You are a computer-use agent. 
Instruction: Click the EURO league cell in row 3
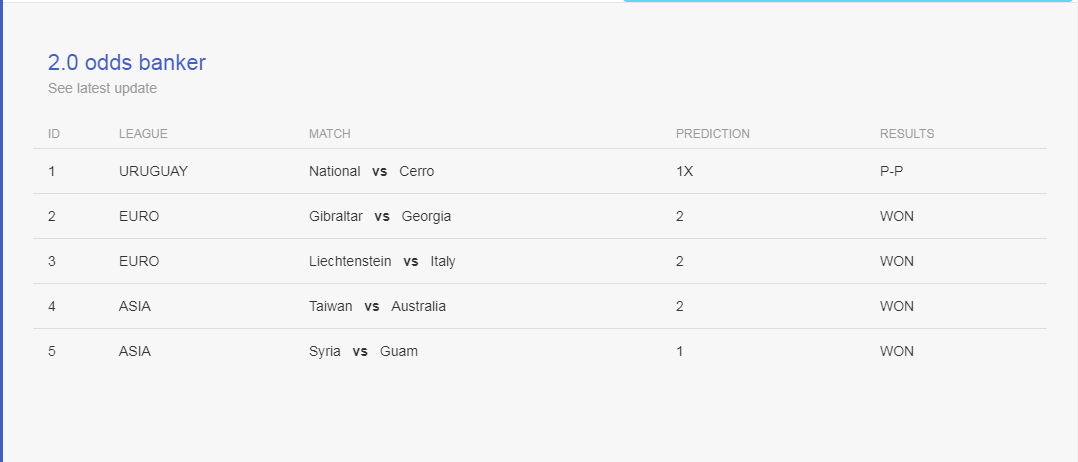(x=139, y=261)
